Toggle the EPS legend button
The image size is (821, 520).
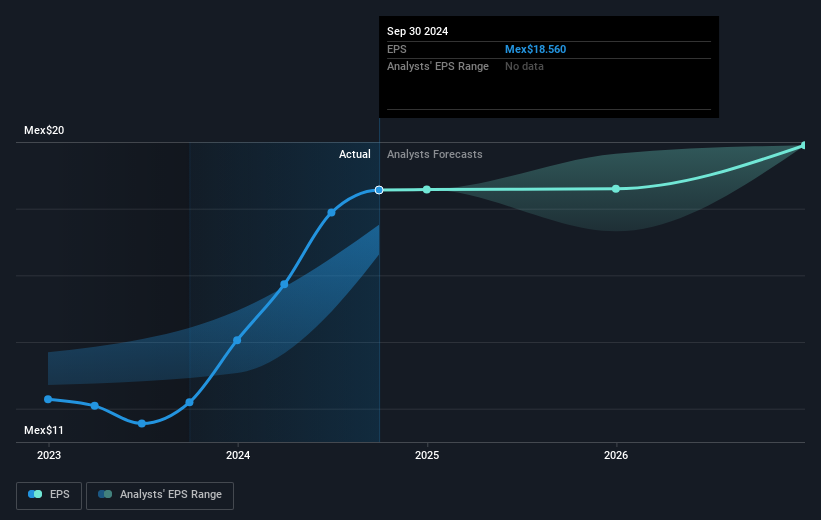tap(49, 495)
